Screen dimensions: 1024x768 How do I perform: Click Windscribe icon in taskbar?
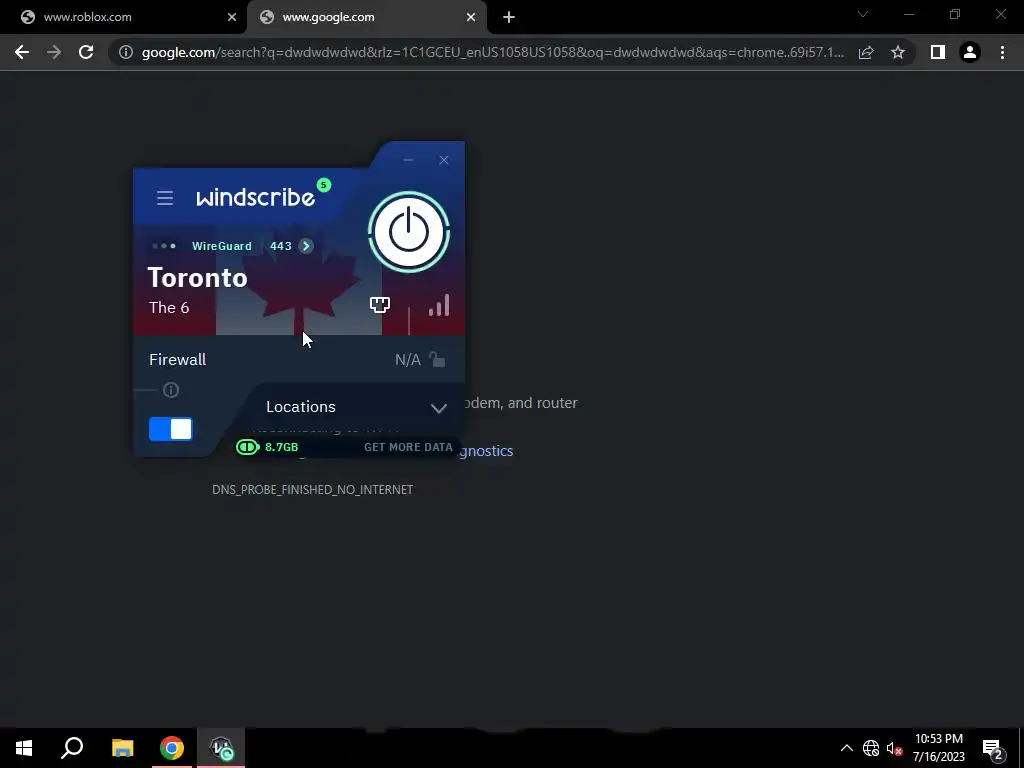coord(221,748)
